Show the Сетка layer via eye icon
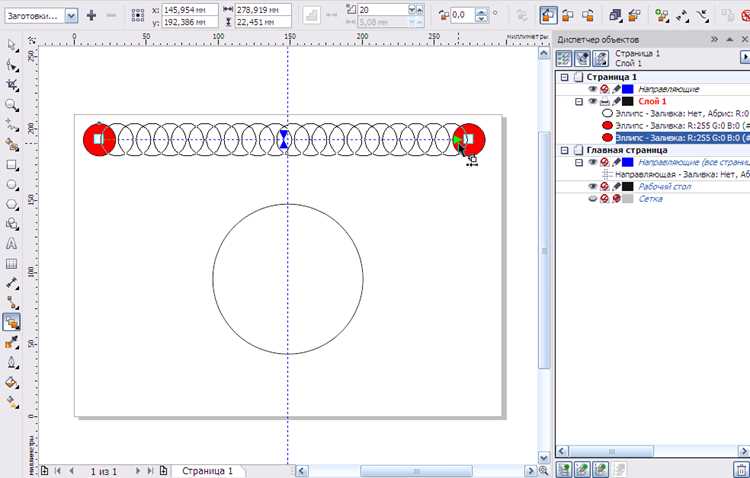Image resolution: width=750 pixels, height=478 pixels. pyautogui.click(x=592, y=199)
